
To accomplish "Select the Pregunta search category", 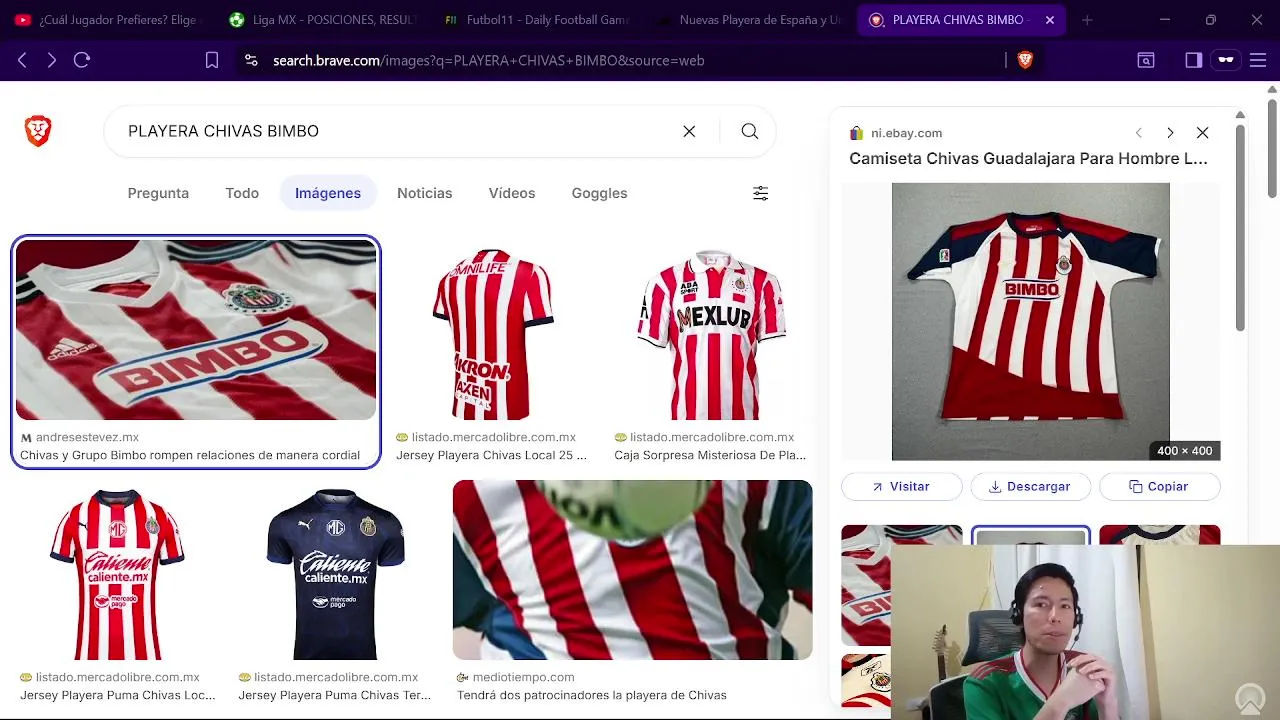I will (158, 193).
